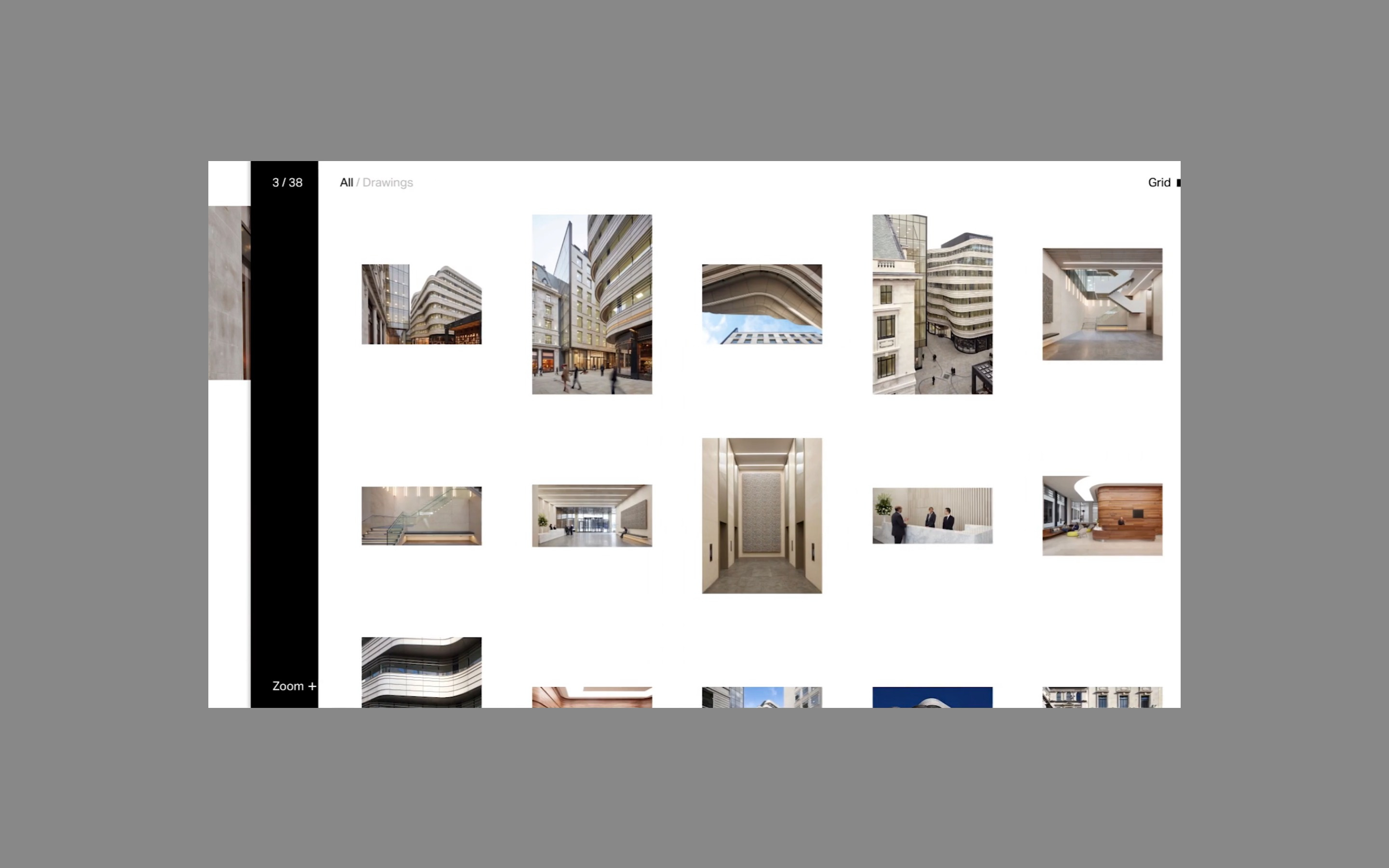Open the upward view of curved soffit thumbnail
Viewport: 1389px width, 868px height.
click(x=762, y=304)
